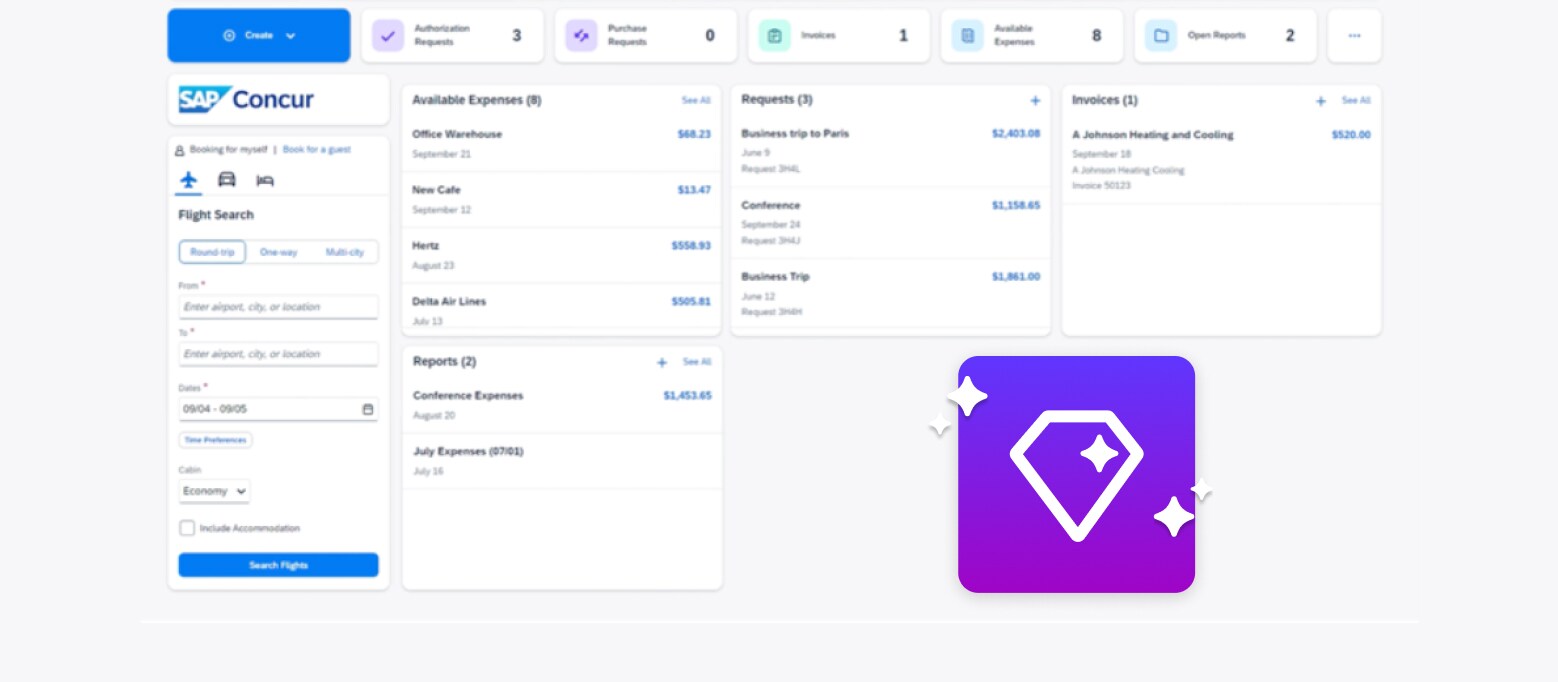Open the A Johnson Heating and Cooling invoice

pyautogui.click(x=1221, y=160)
